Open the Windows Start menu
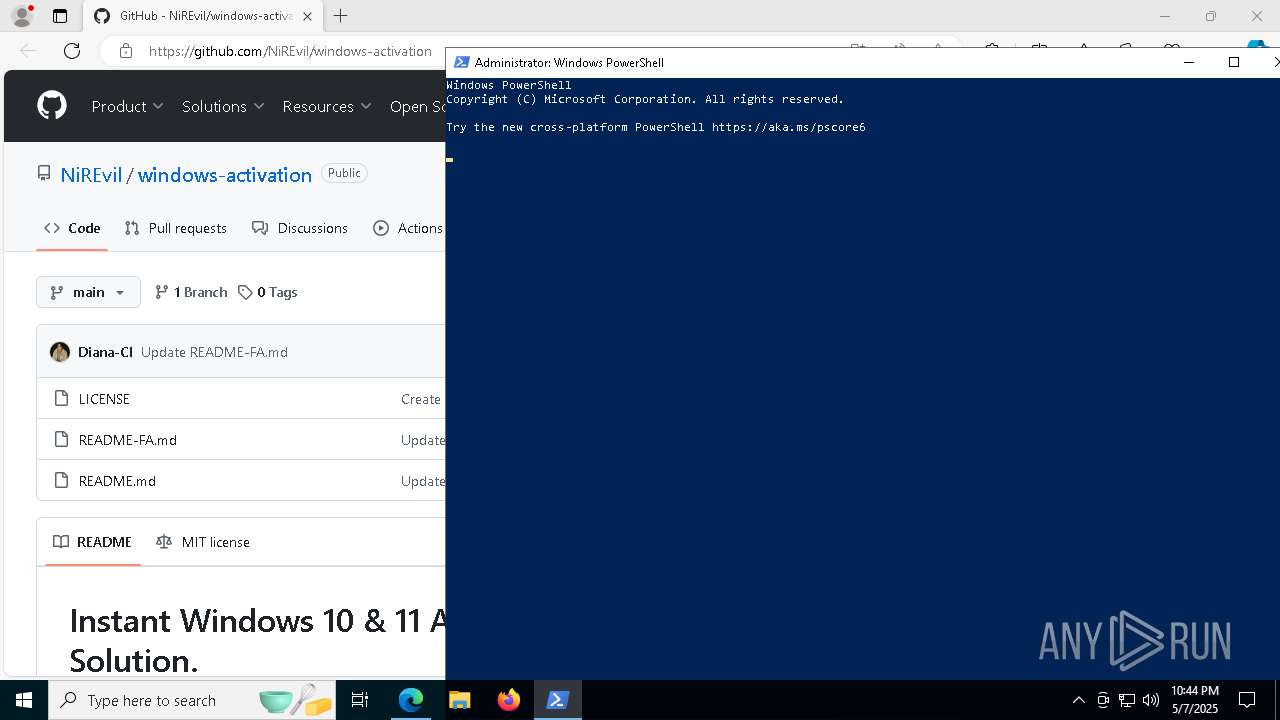Screen dimensions: 1280x720 [x=24, y=700]
